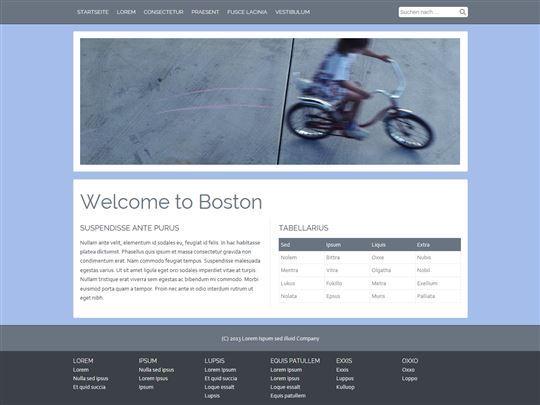Click the LOREM footer column heading
The height and width of the screenshot is (405, 540).
point(83,361)
